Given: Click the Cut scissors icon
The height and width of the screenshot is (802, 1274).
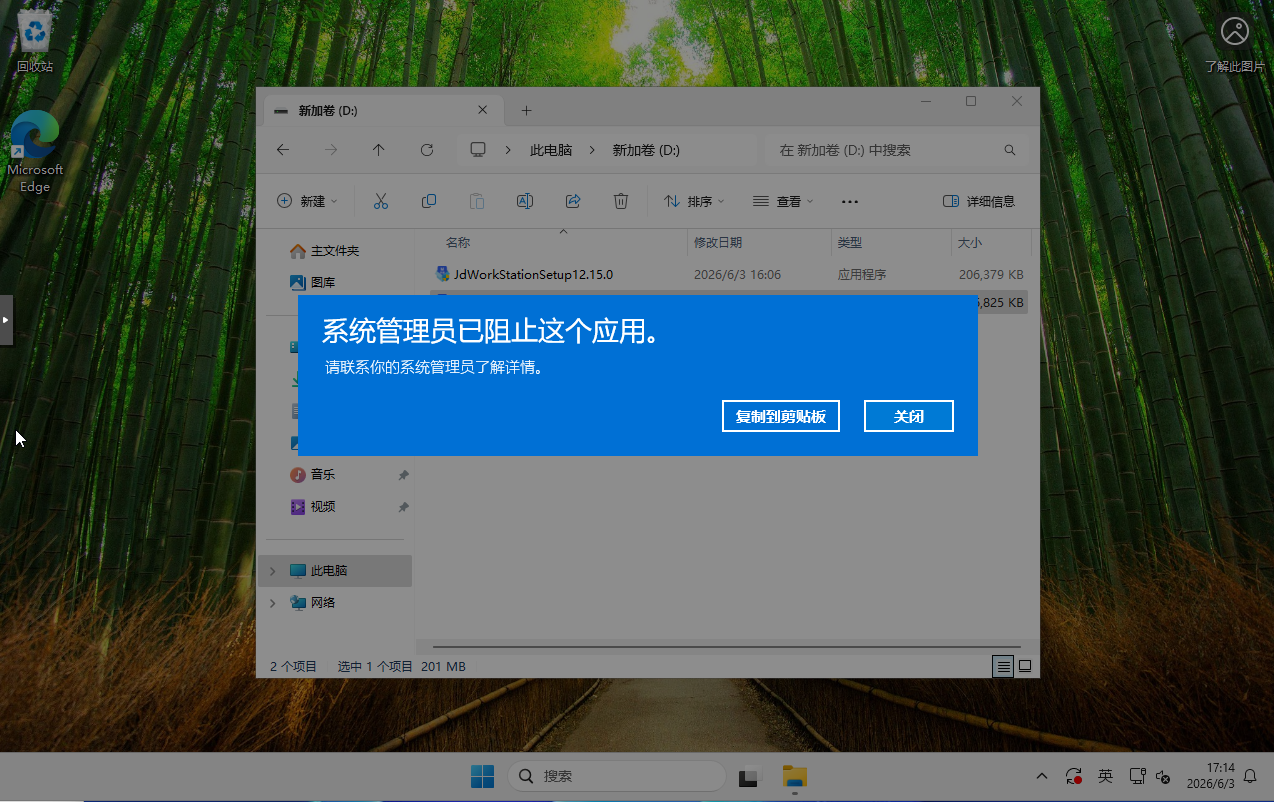Looking at the screenshot, I should click(380, 201).
